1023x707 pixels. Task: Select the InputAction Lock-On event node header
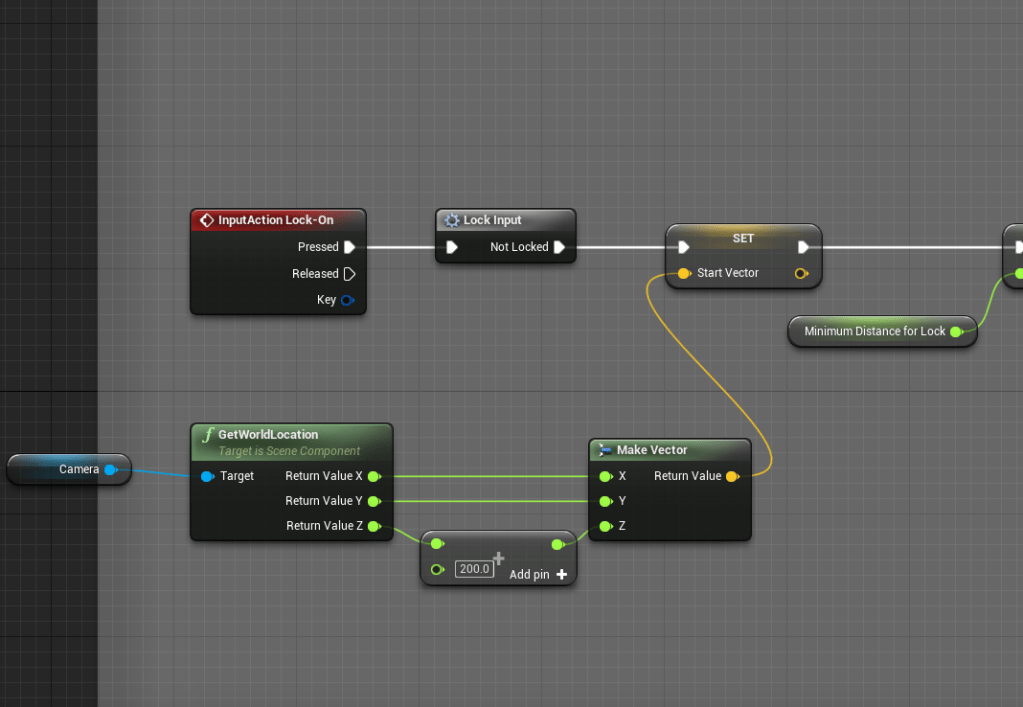coord(275,220)
